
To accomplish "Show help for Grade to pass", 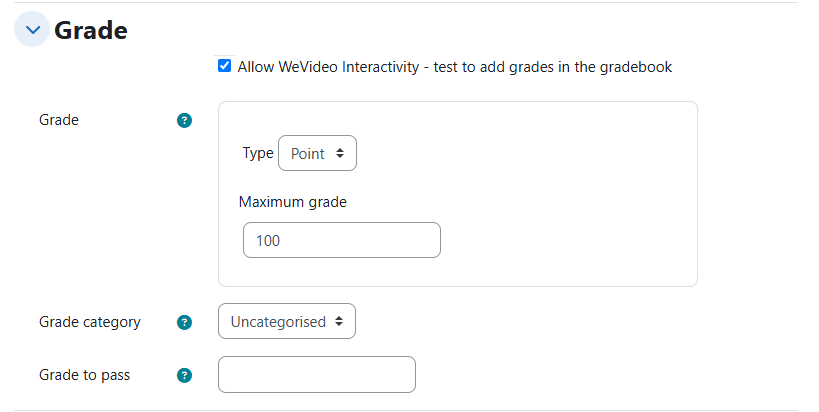I will pyautogui.click(x=184, y=375).
